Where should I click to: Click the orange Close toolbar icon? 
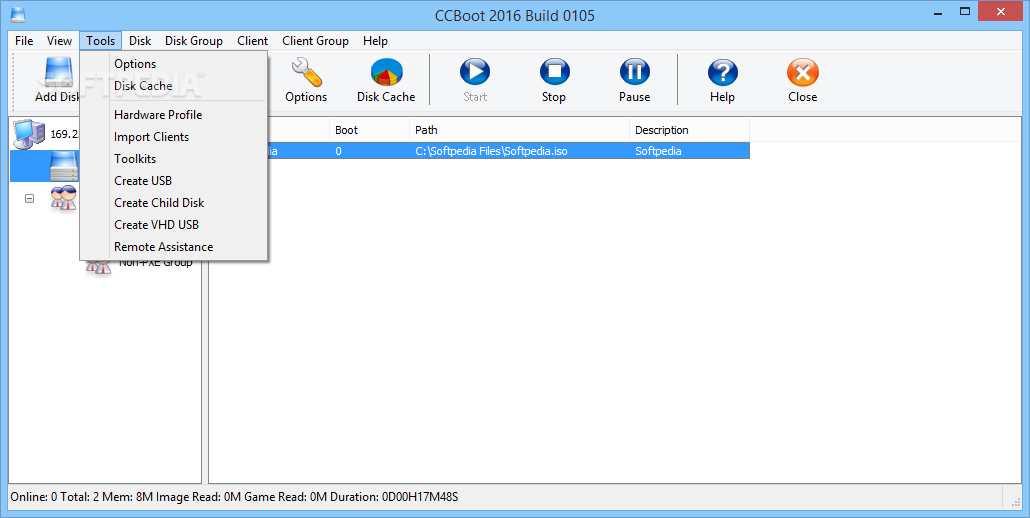click(x=803, y=72)
